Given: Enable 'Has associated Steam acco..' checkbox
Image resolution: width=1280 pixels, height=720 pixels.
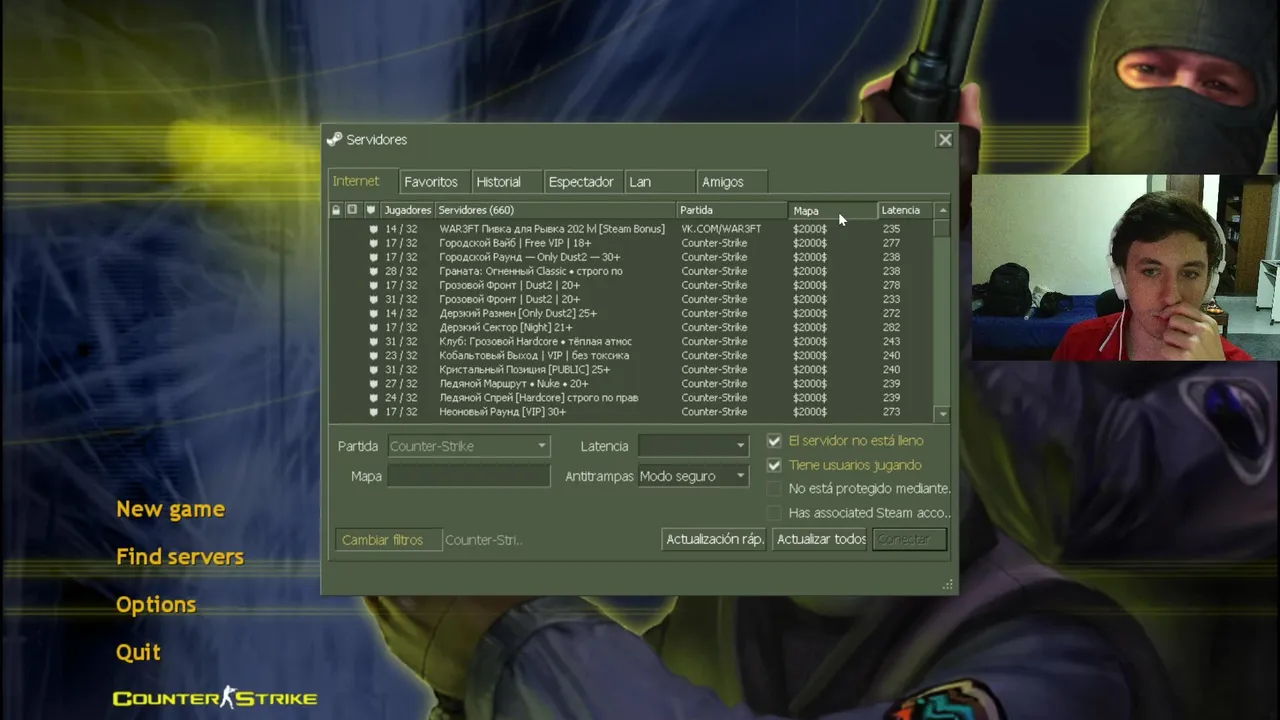Looking at the screenshot, I should (x=774, y=513).
